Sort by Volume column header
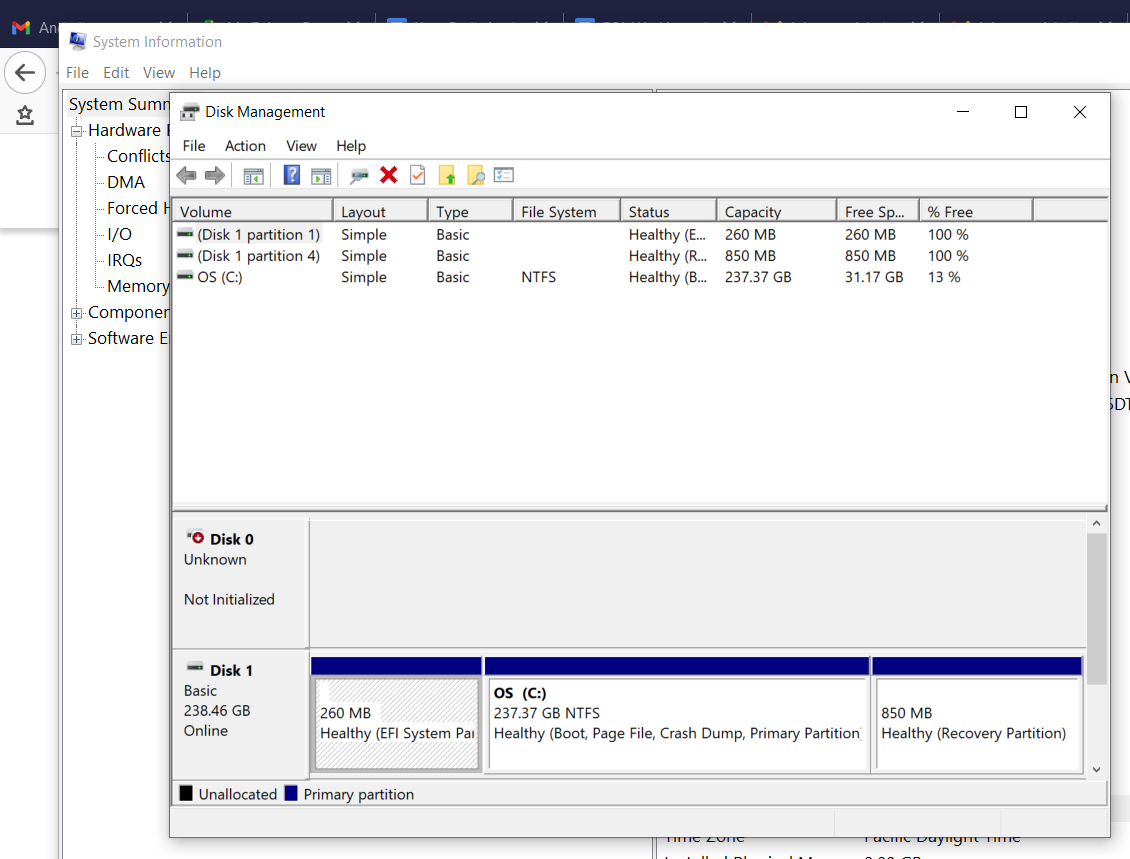The height and width of the screenshot is (859, 1130). click(252, 211)
